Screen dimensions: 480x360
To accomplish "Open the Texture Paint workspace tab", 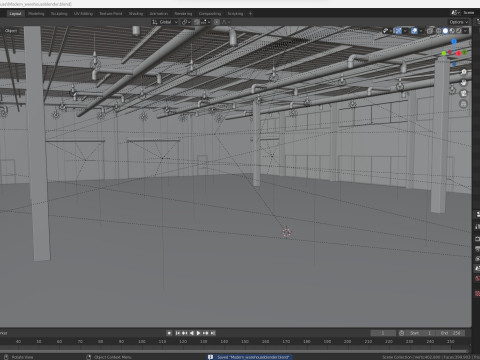I will click(x=111, y=14).
